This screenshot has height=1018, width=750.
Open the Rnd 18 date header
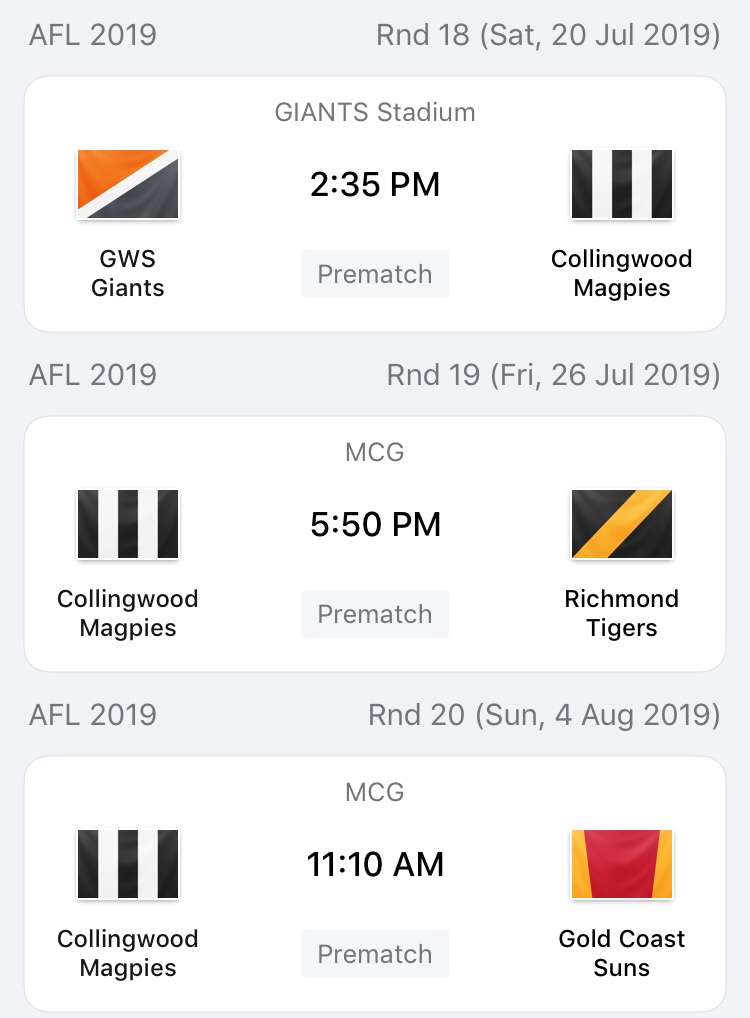(548, 35)
